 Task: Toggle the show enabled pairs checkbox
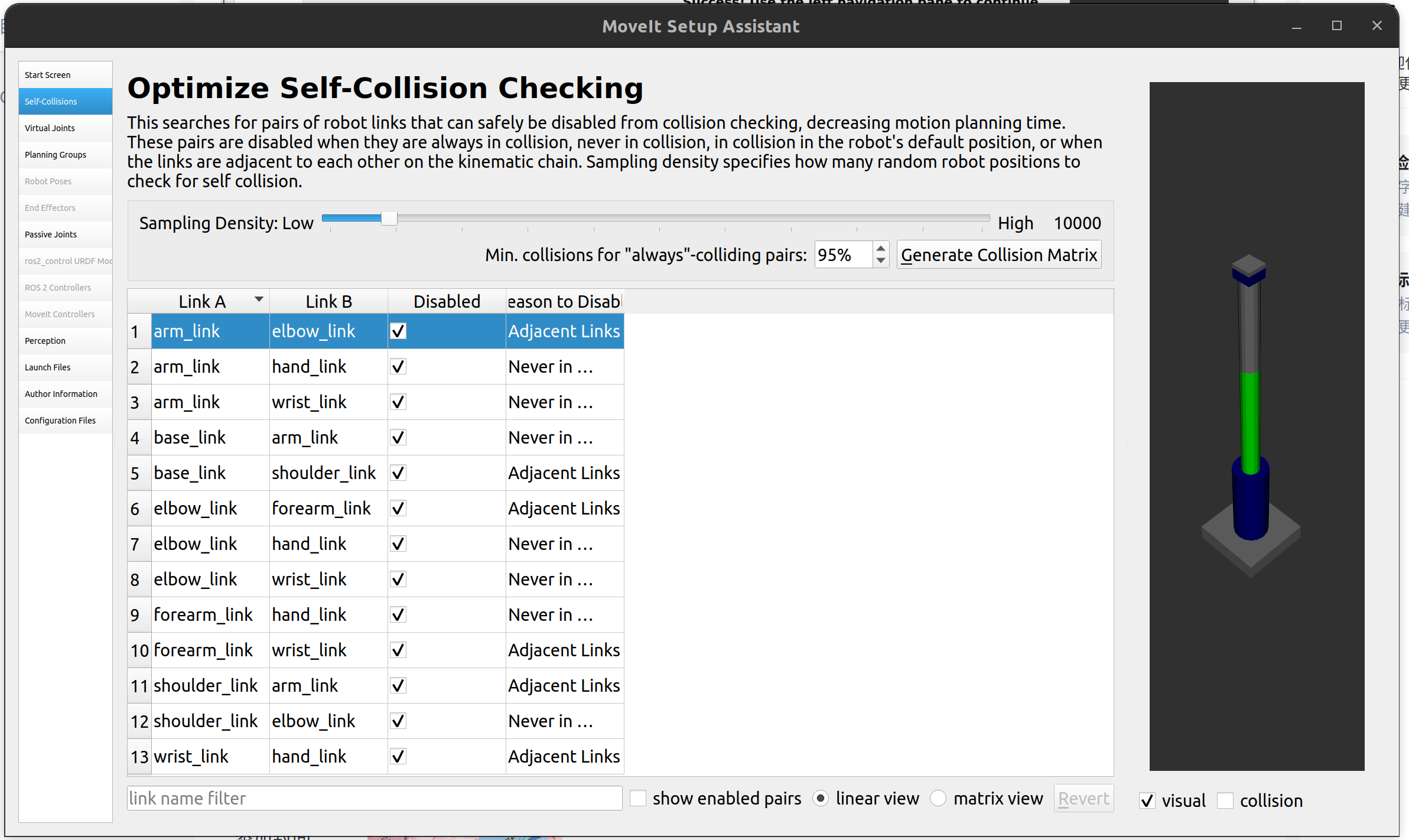(638, 799)
